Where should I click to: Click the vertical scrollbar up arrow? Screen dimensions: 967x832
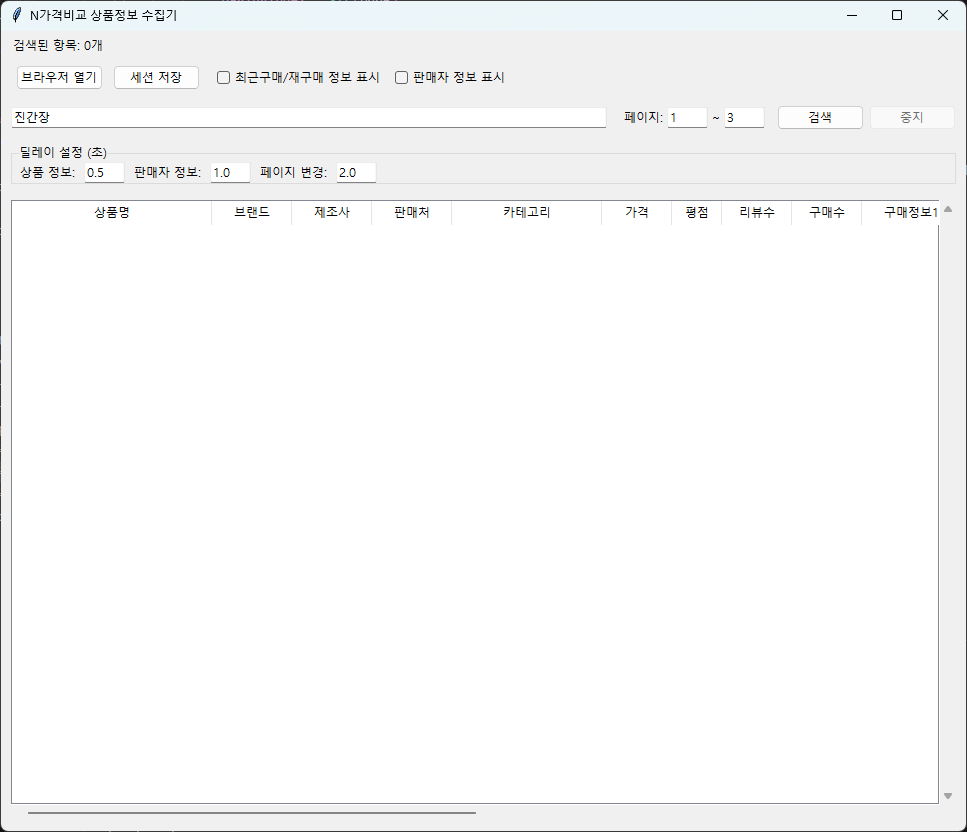[948, 209]
